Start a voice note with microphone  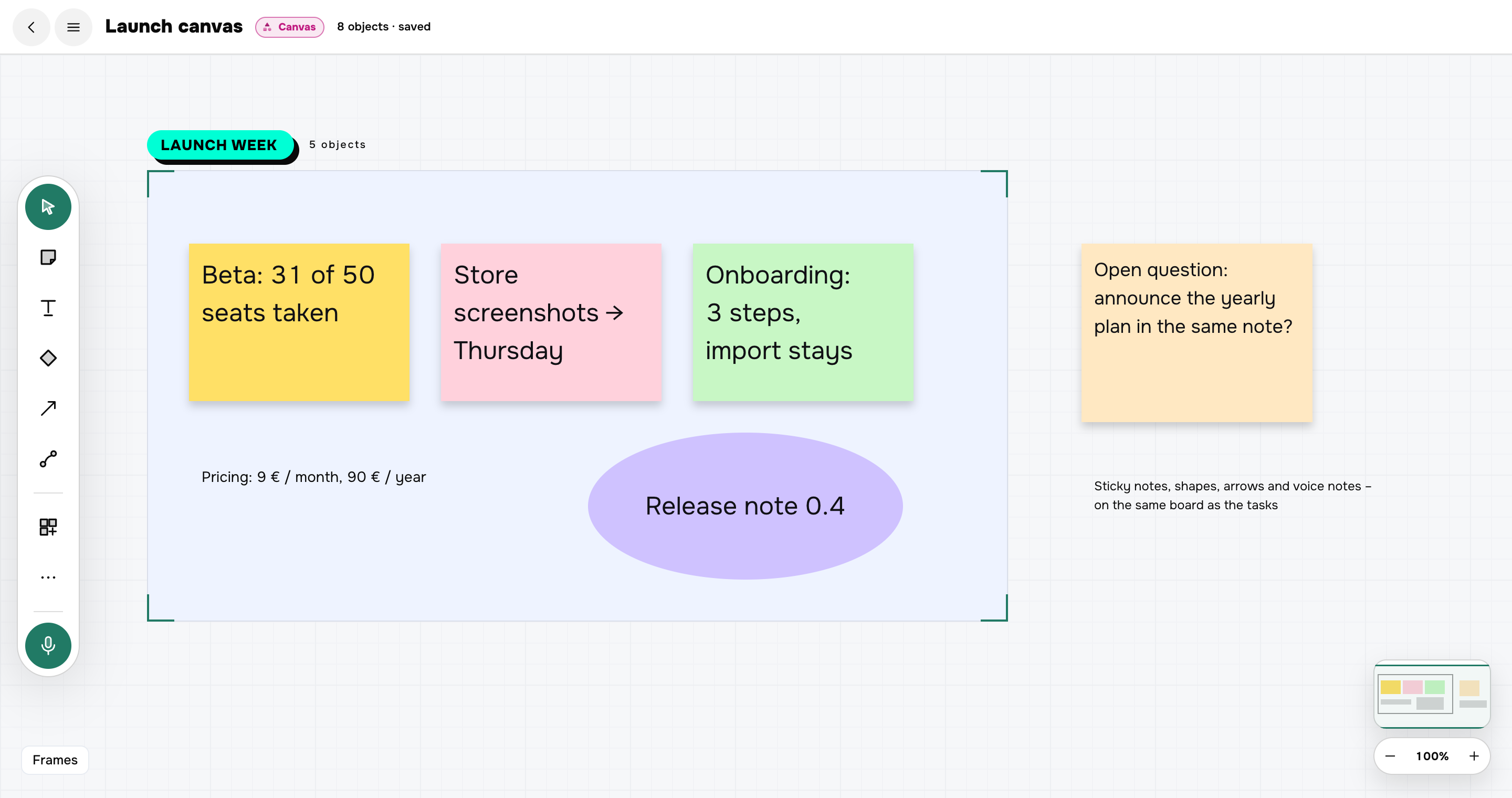(x=48, y=645)
